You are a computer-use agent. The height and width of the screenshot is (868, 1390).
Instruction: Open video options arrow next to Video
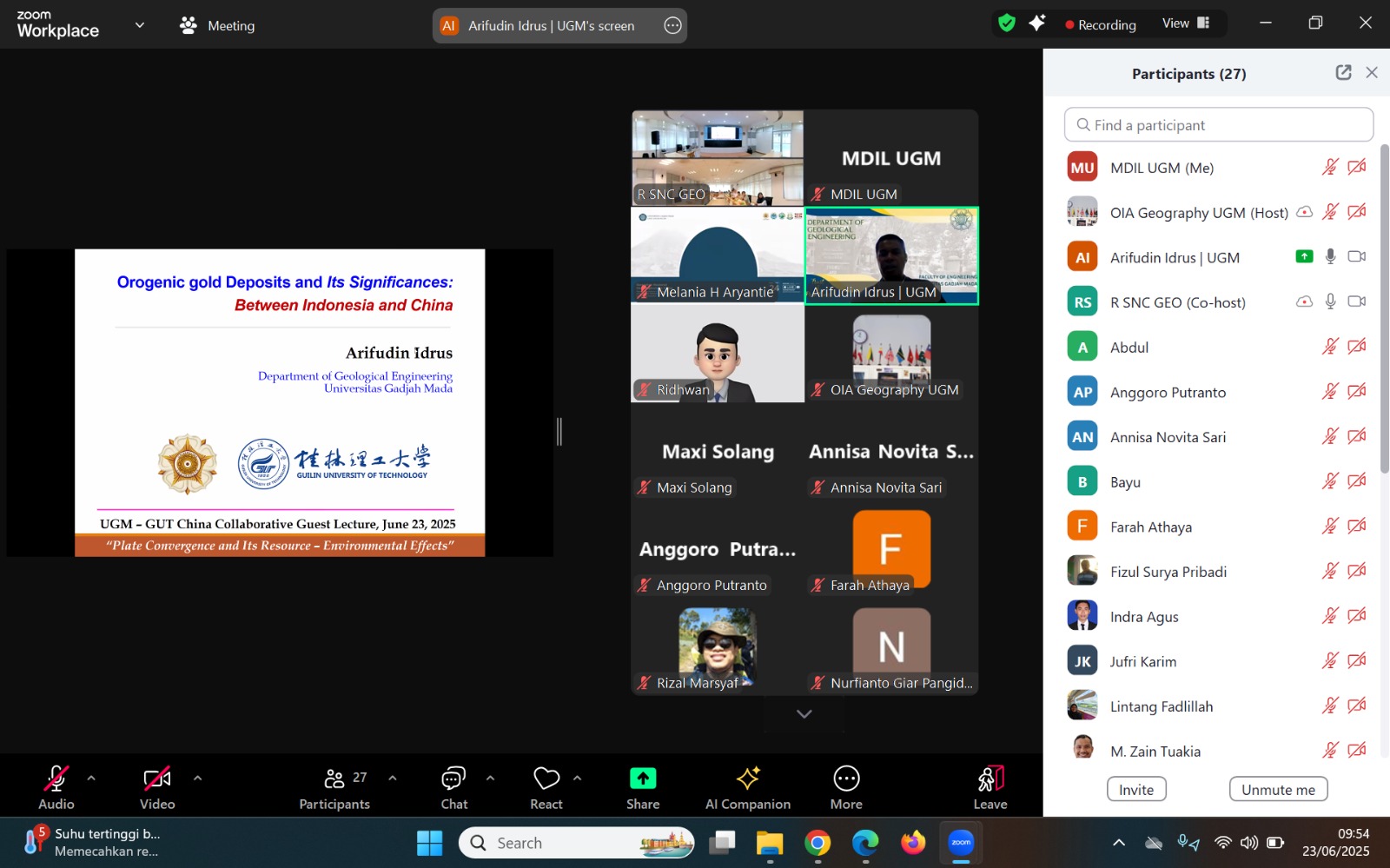coord(197,778)
